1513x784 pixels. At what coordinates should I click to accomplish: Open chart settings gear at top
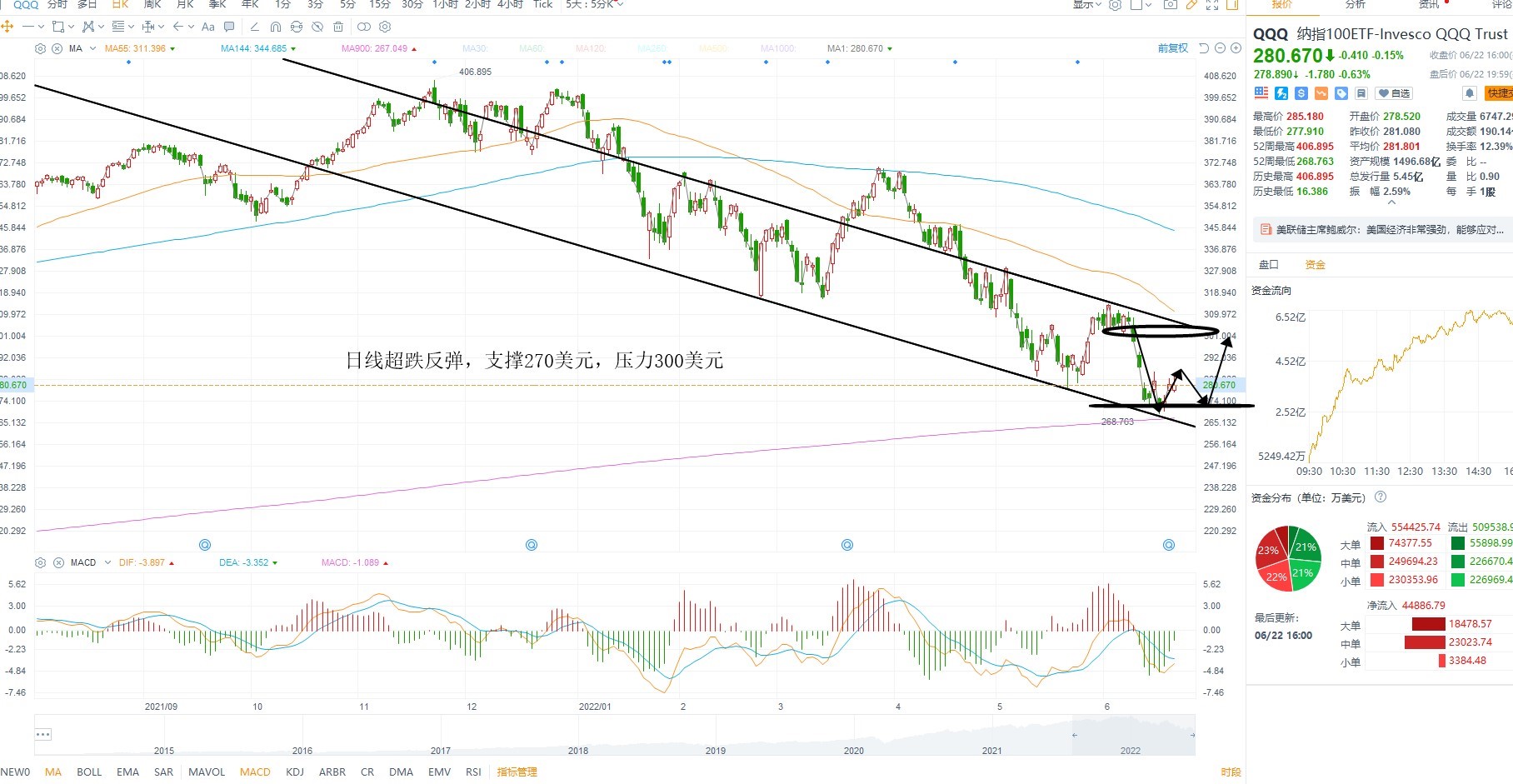point(1116,4)
